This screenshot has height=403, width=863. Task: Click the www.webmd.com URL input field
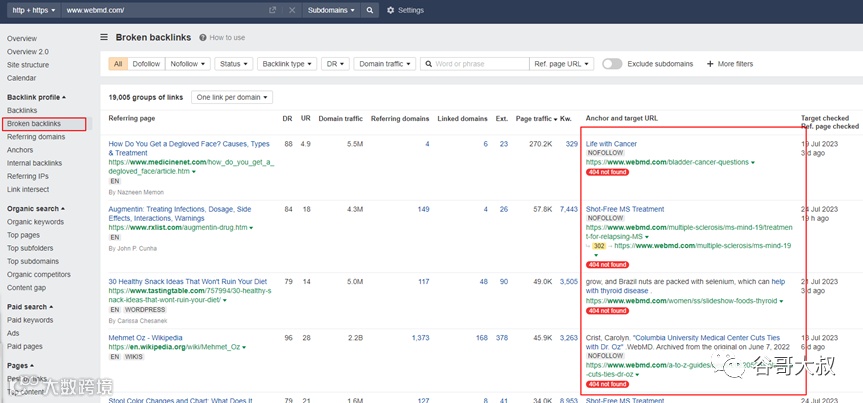pos(164,10)
